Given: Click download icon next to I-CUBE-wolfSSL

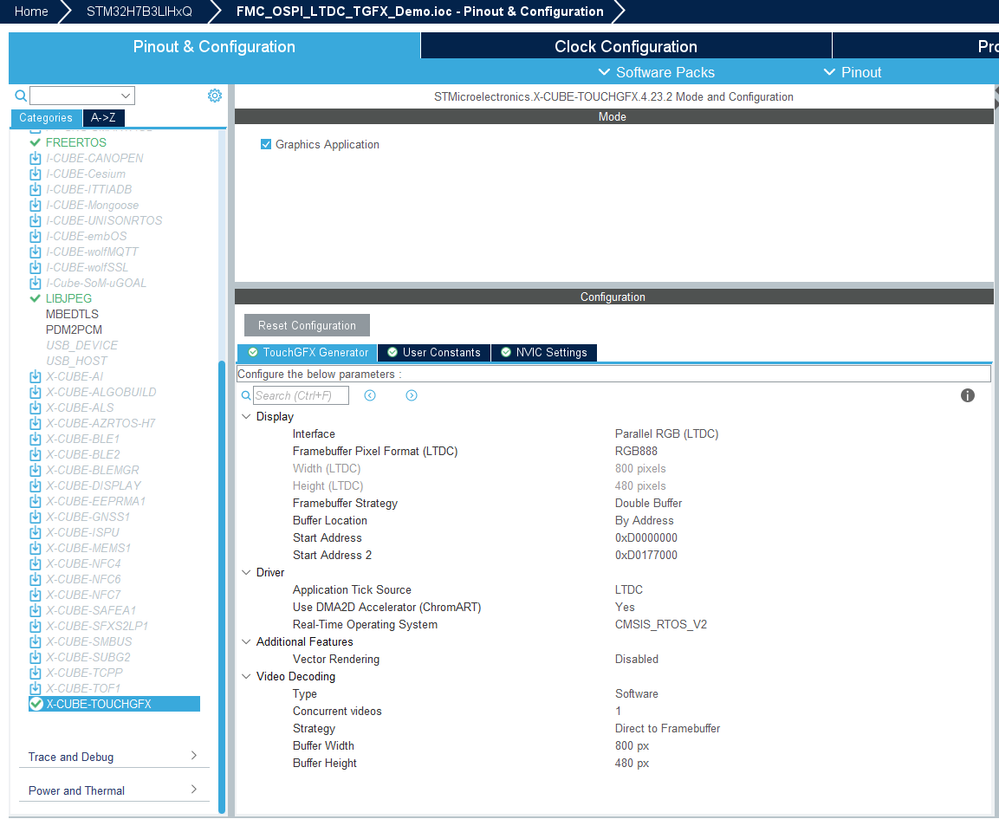Looking at the screenshot, I should point(36,268).
